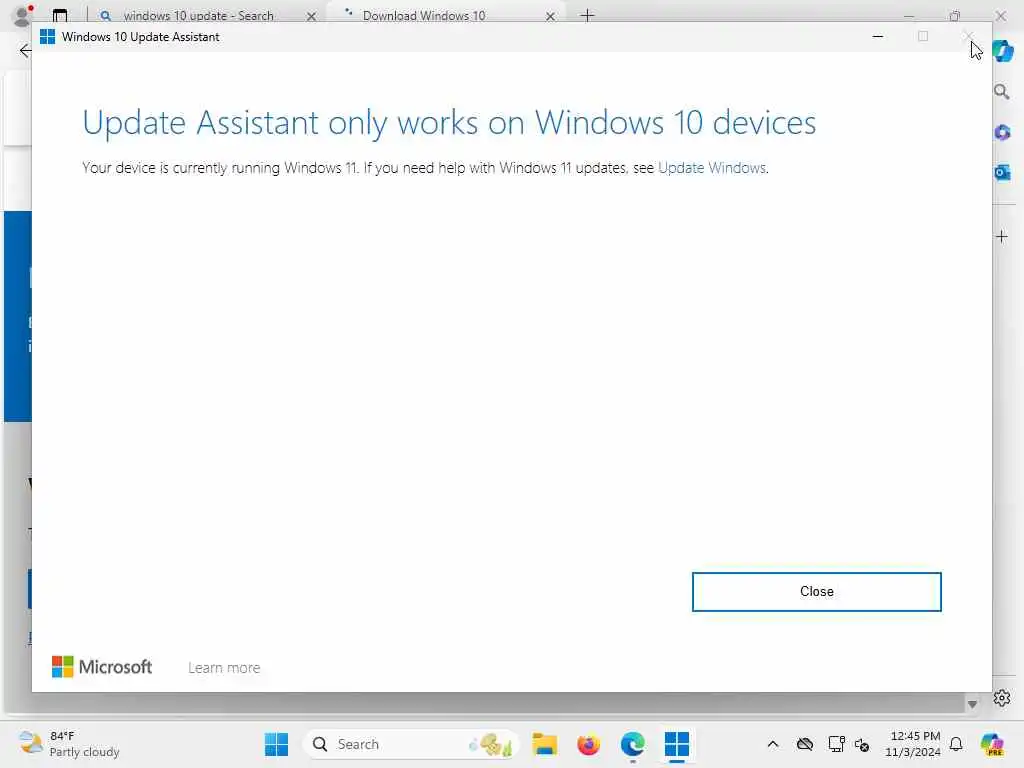Image resolution: width=1024 pixels, height=768 pixels.
Task: Open Microsoft 365 icon in Edge sidebar
Action: (x=1002, y=133)
